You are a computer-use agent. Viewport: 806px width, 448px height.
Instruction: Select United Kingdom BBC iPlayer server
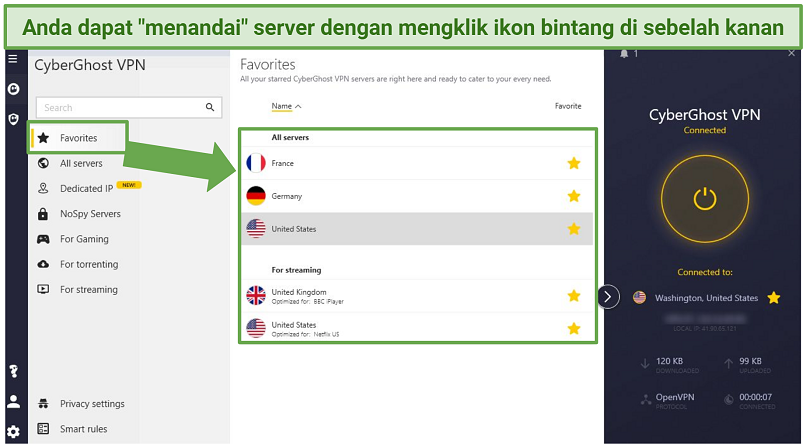tap(417, 296)
